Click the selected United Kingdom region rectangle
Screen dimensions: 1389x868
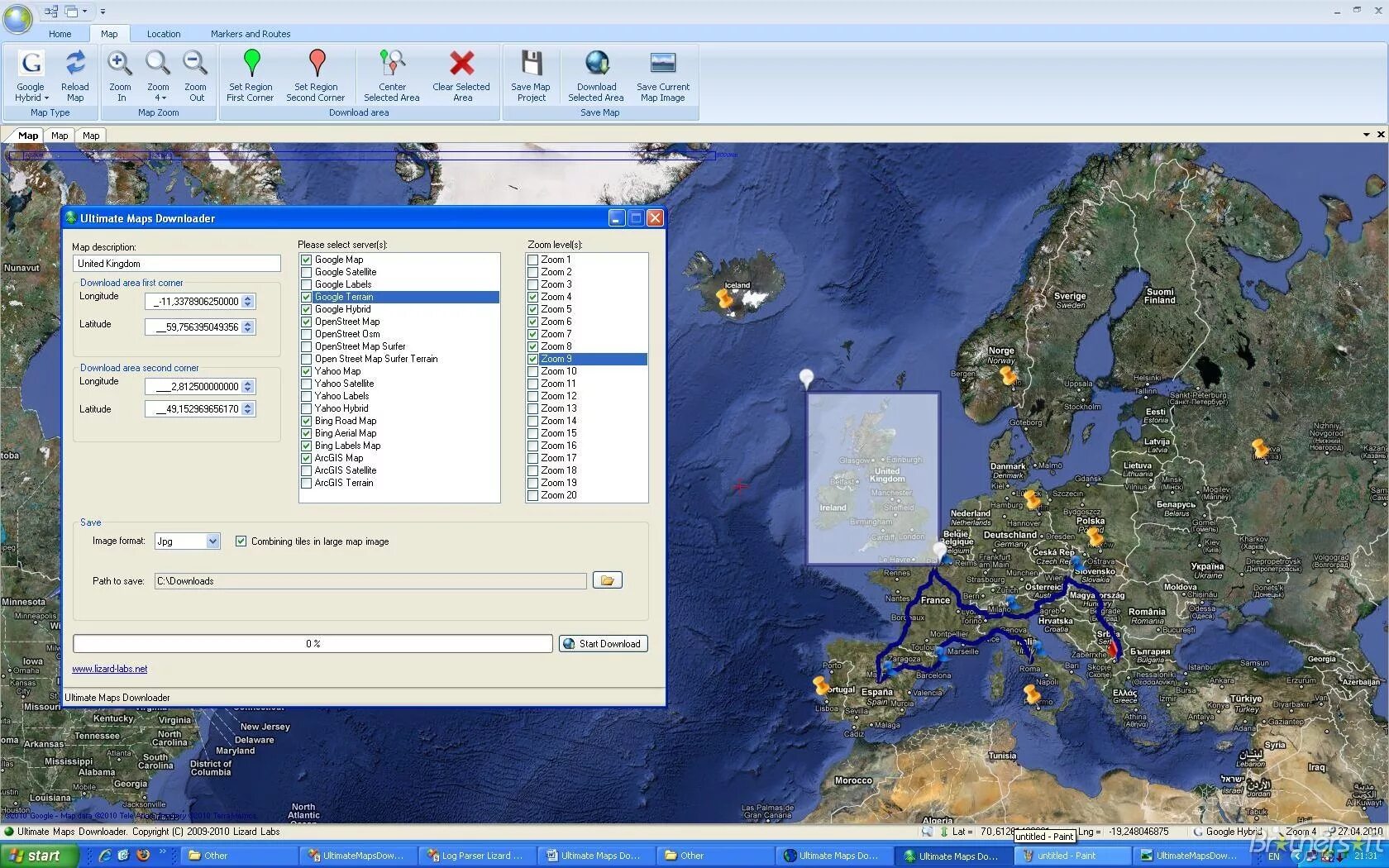(x=873, y=479)
